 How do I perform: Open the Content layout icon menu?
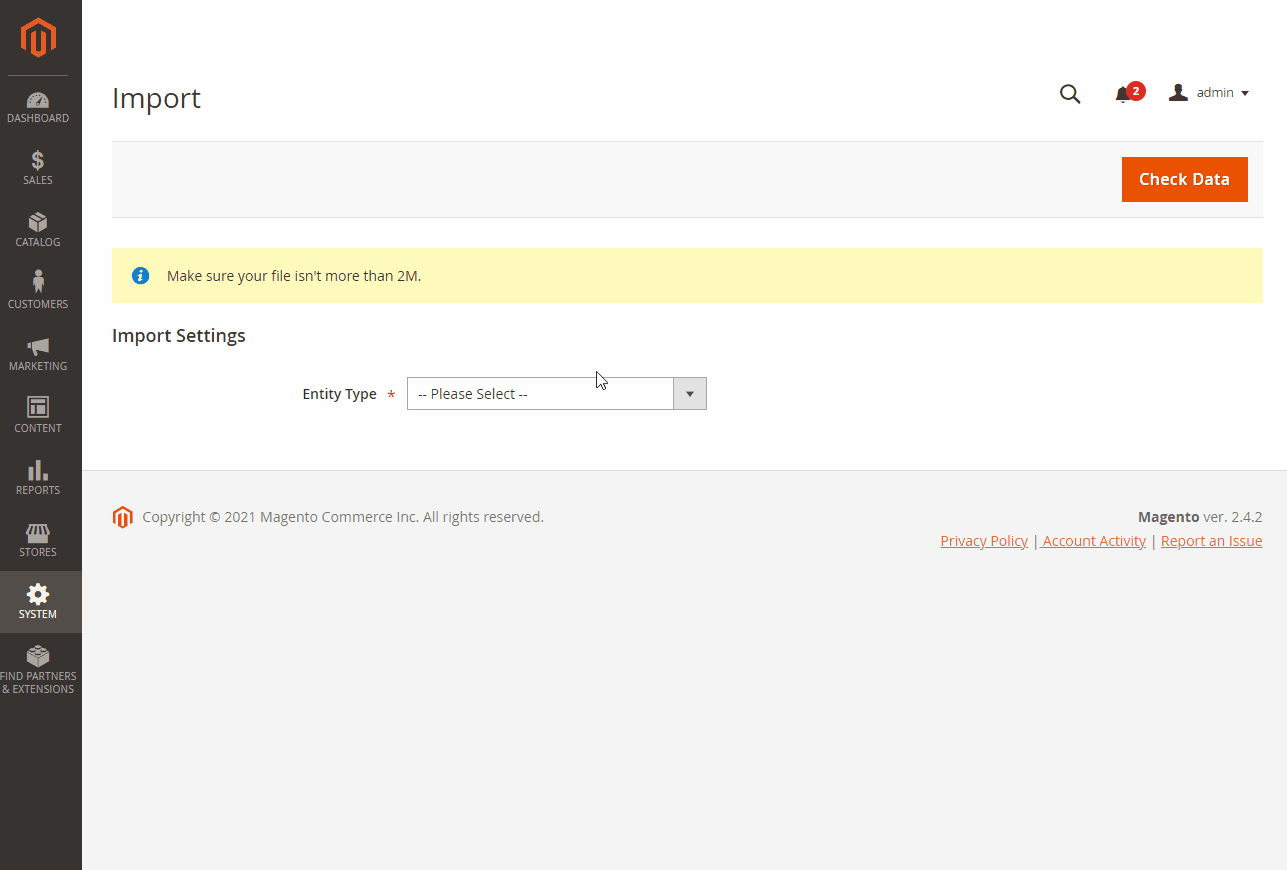click(38, 416)
